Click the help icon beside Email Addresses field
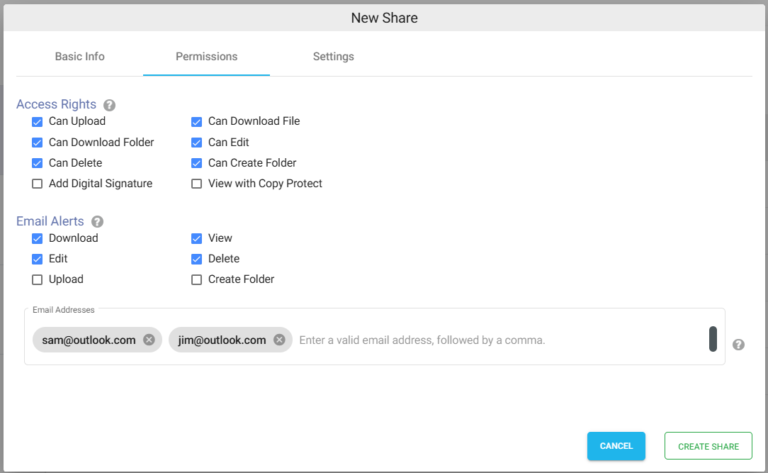 (738, 345)
